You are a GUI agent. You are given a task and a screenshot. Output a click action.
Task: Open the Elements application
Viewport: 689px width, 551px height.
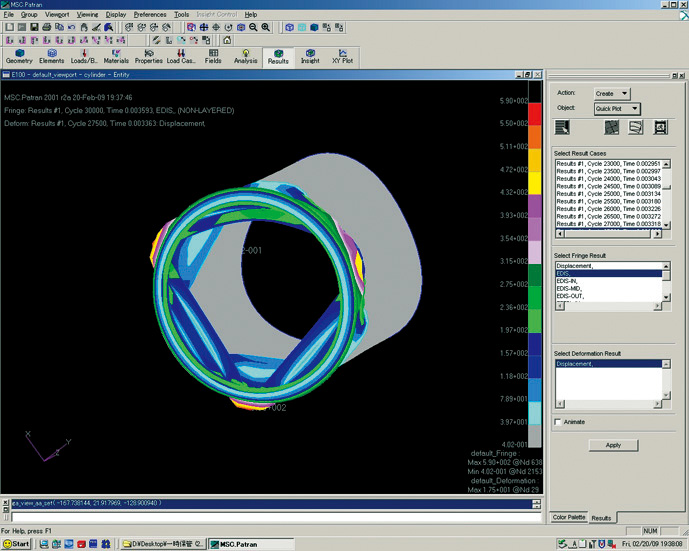(52, 57)
